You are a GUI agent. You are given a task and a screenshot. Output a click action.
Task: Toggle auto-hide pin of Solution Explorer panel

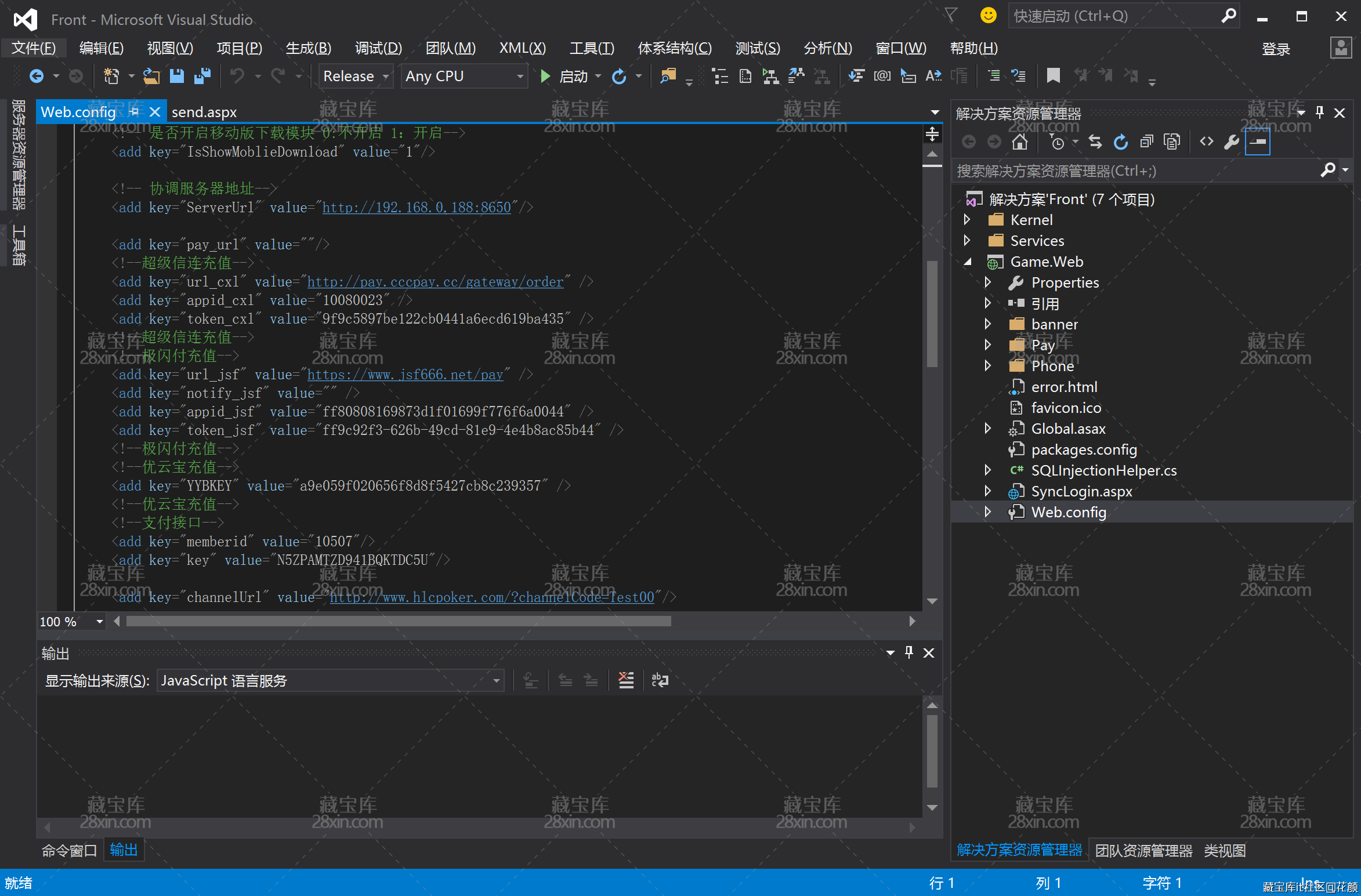tap(1320, 113)
